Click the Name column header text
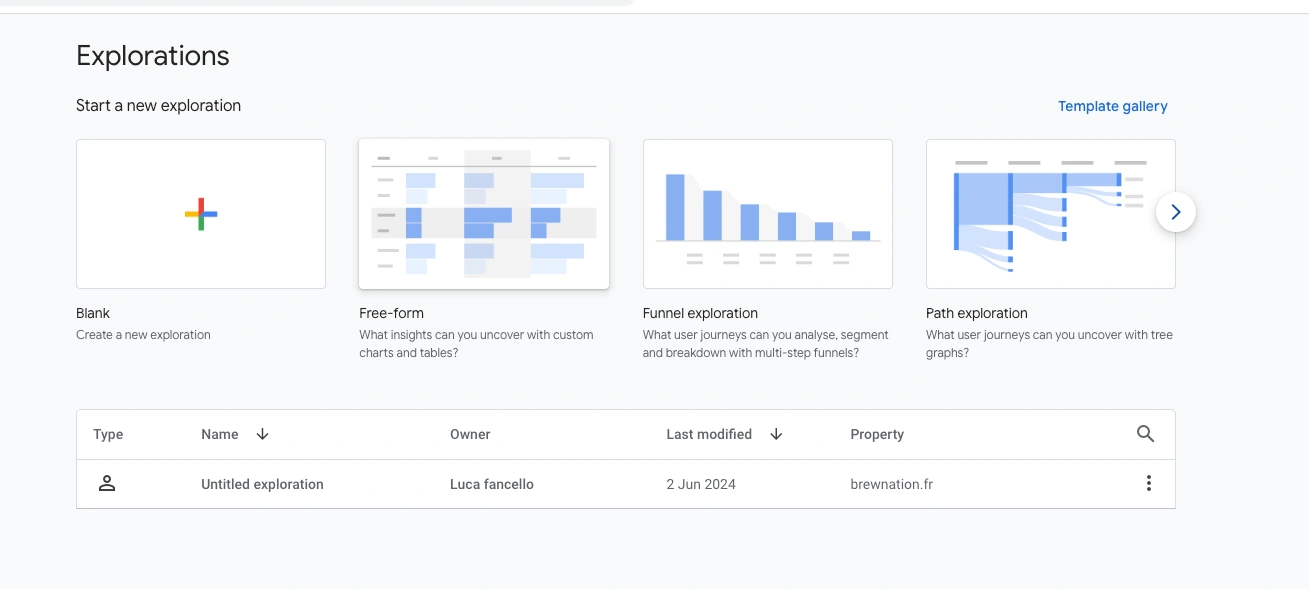Screen dimensions: 1309x589 point(219,434)
